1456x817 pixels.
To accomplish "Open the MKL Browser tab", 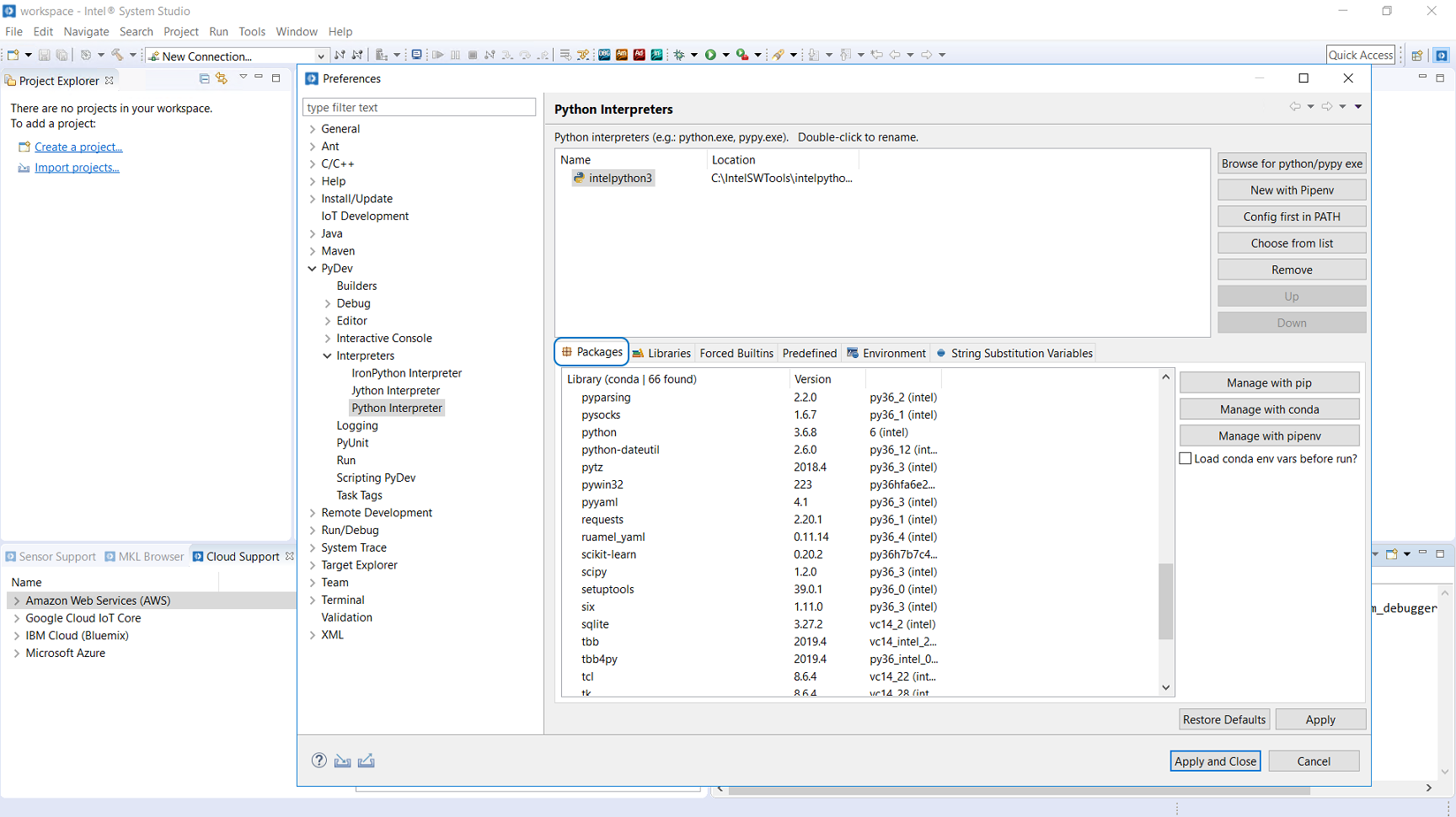I will [x=144, y=557].
